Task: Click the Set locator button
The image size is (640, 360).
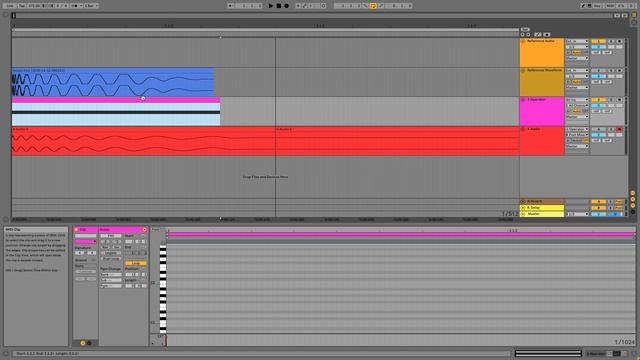Action: point(525,29)
